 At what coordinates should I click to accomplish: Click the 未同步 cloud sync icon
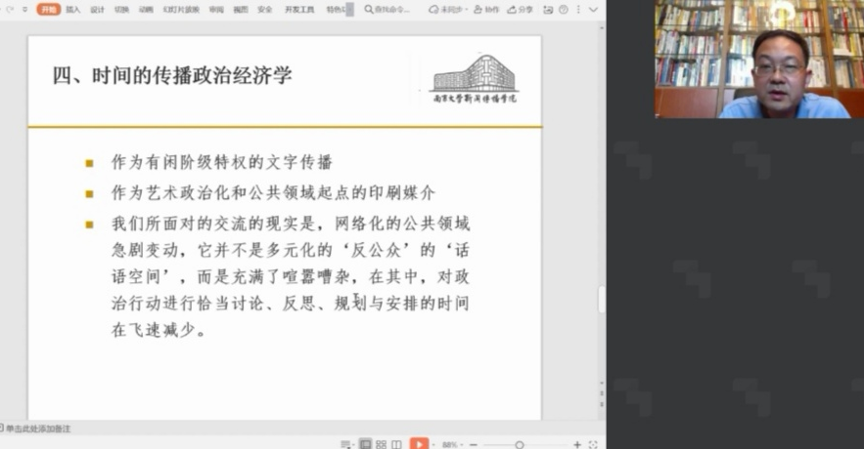tap(449, 9)
